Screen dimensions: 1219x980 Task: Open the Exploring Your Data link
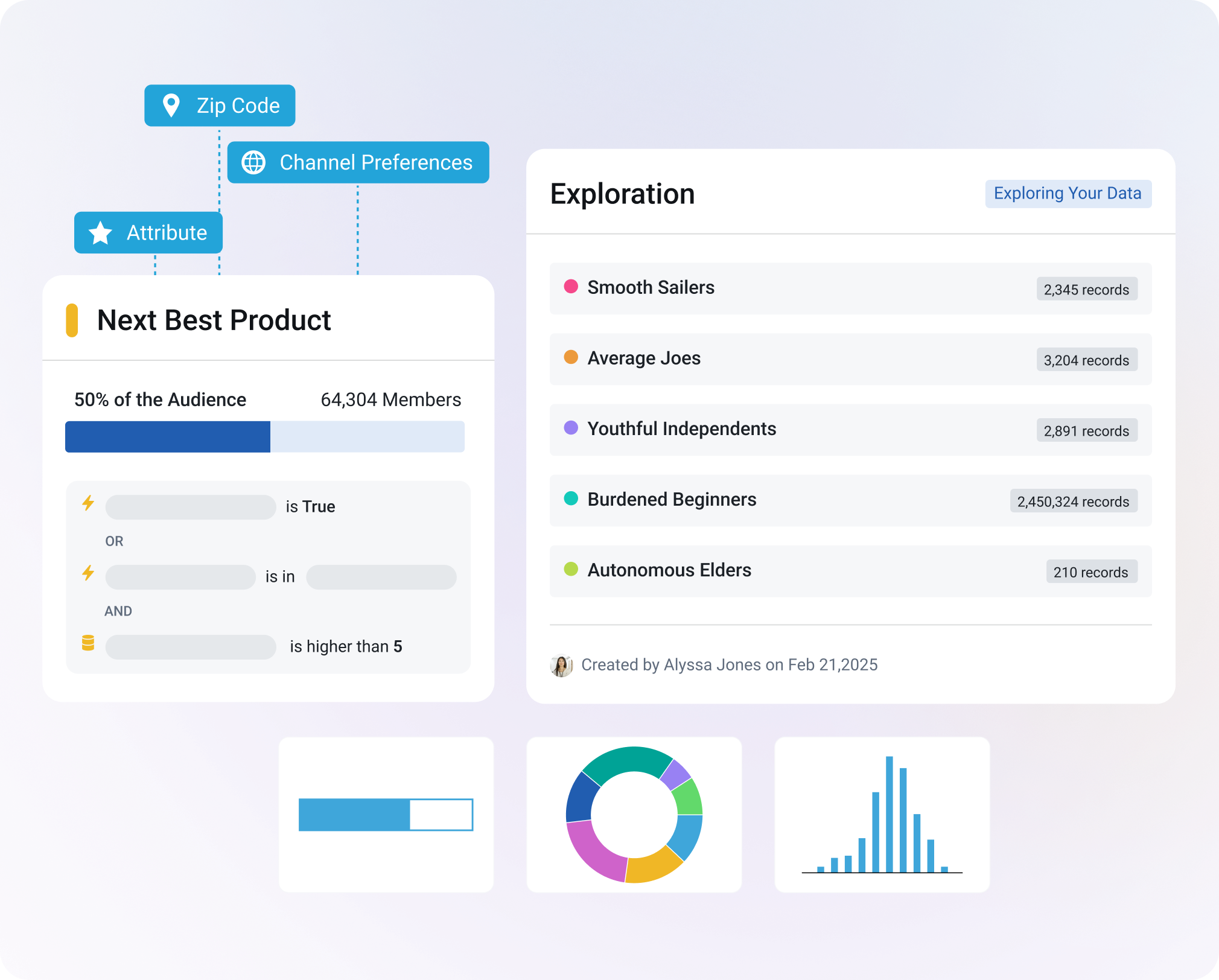coord(1068,194)
